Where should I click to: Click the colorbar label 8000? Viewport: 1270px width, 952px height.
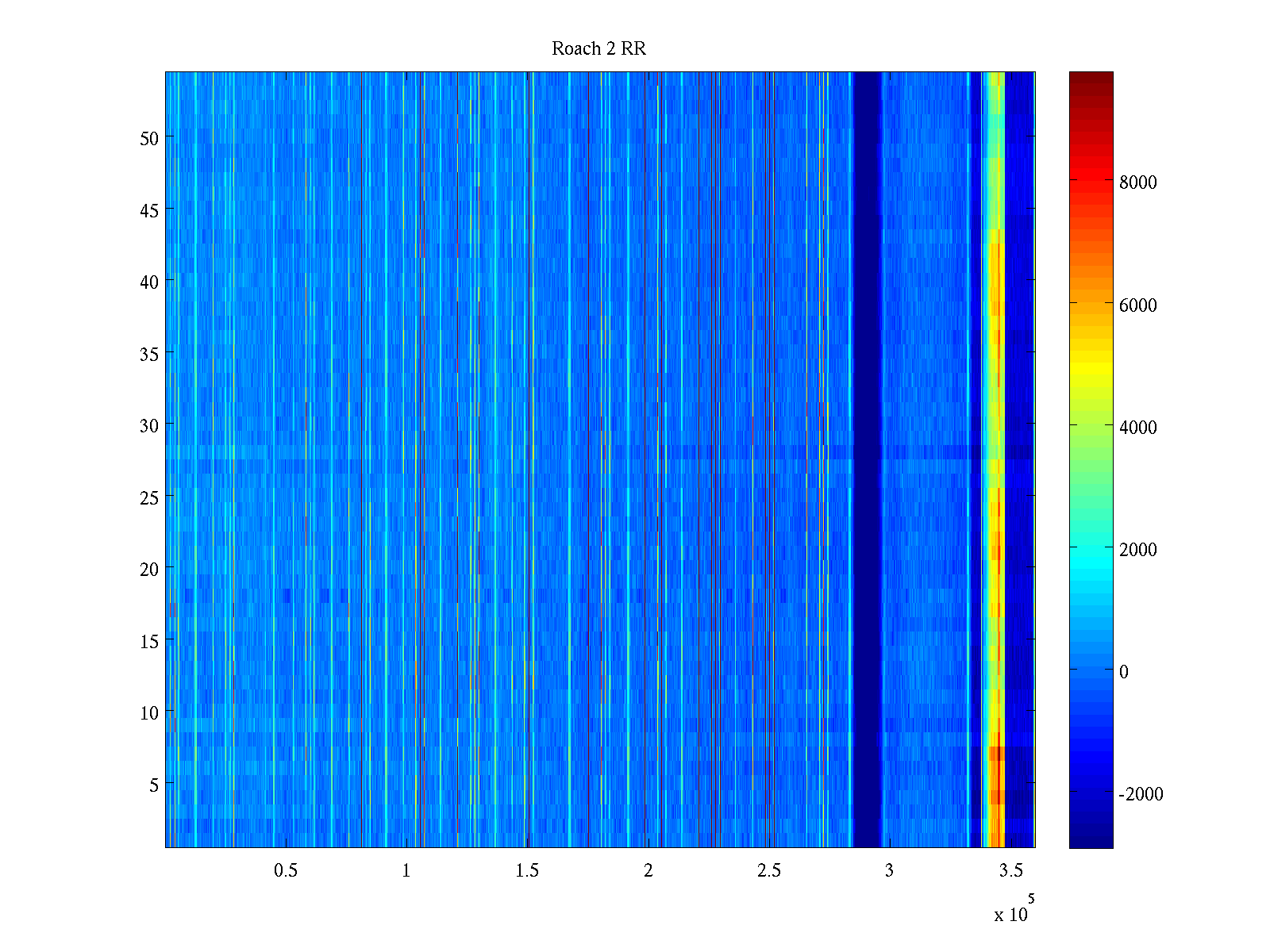click(1137, 182)
